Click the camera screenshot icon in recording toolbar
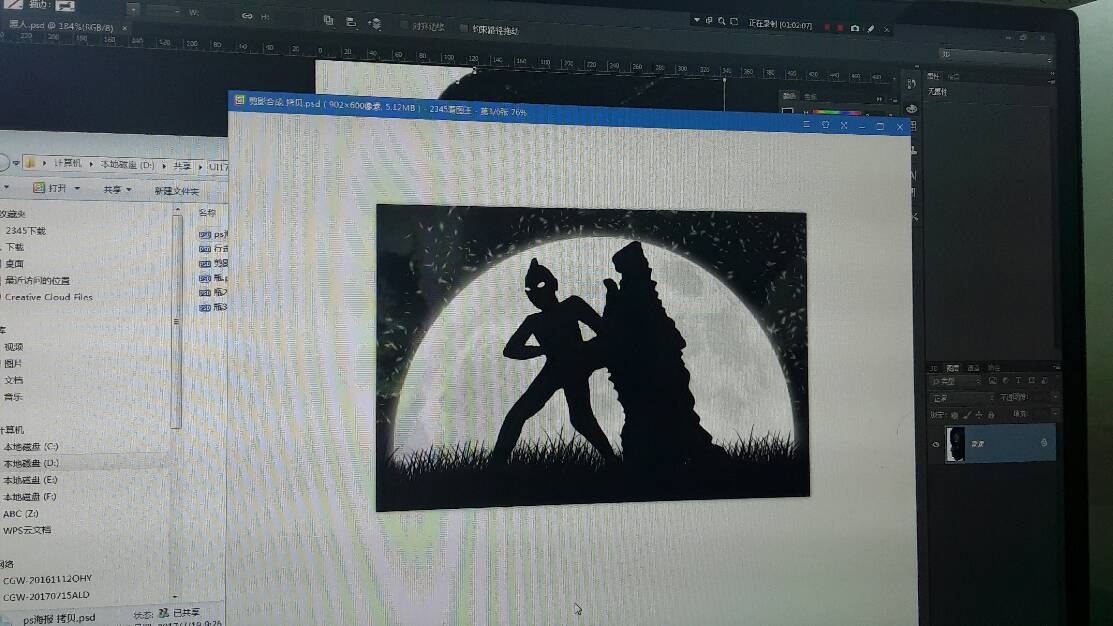 coord(855,28)
